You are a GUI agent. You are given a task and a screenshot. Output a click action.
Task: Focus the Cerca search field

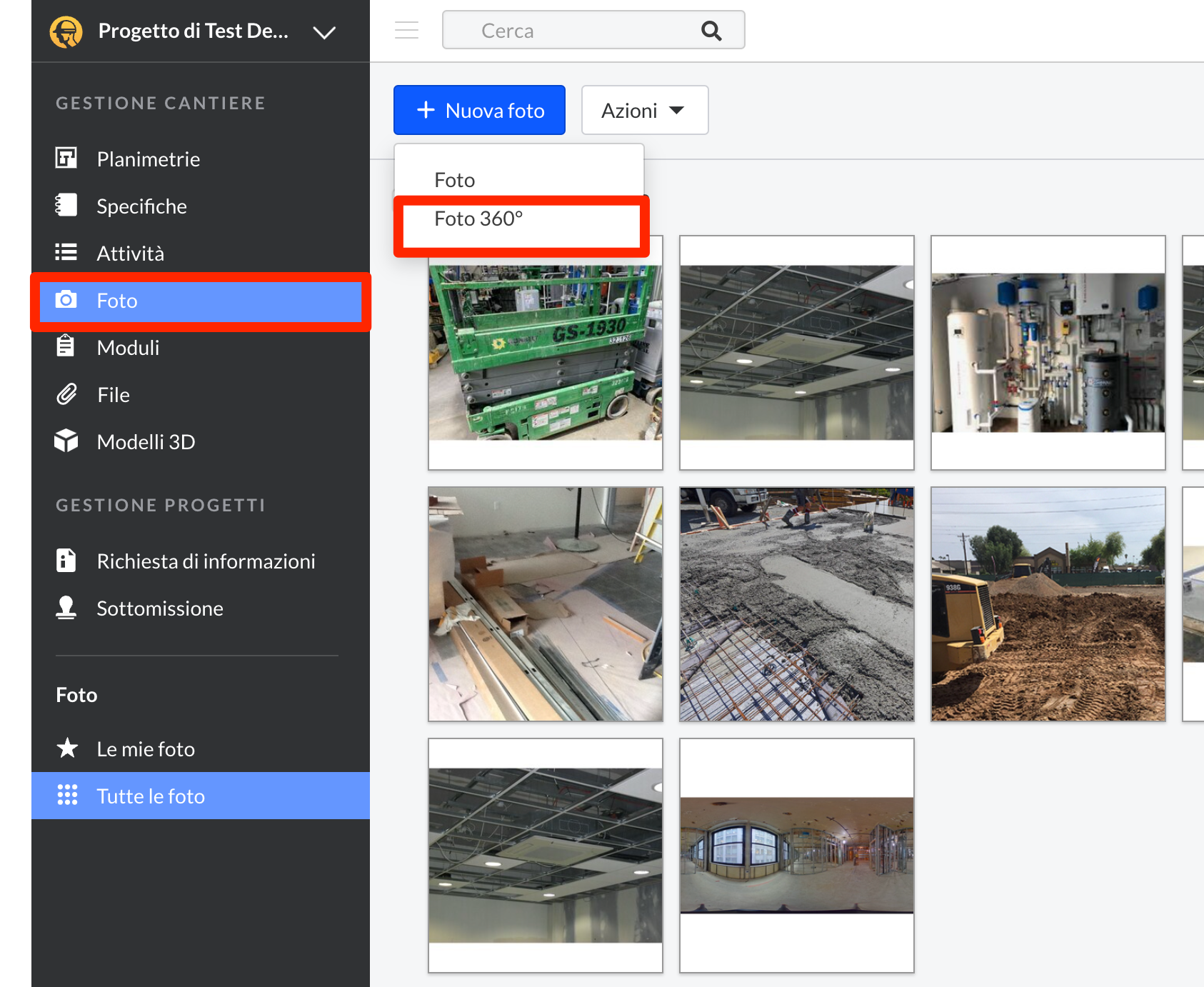593,30
